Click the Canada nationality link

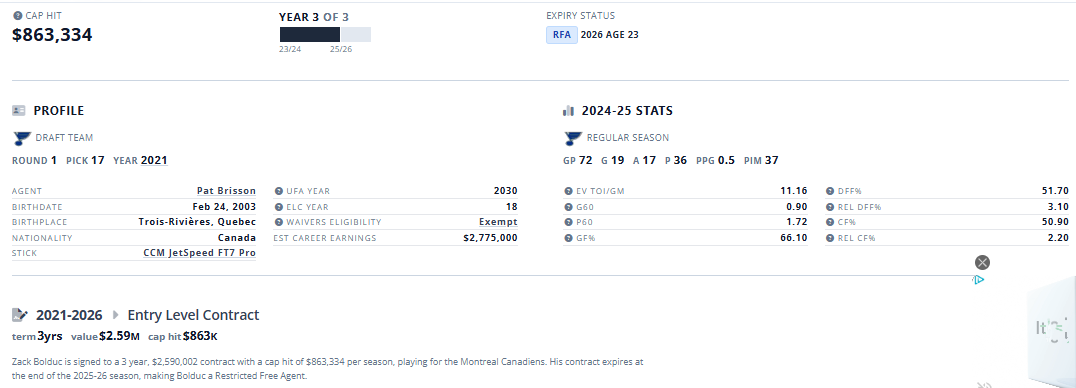[x=237, y=238]
